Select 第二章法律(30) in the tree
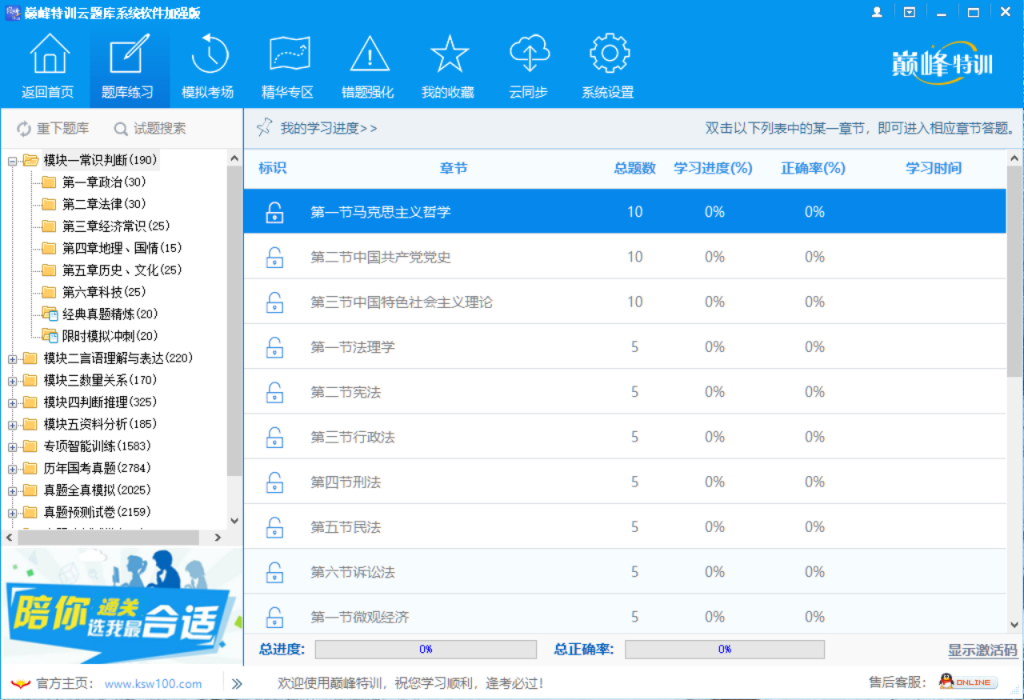 104,204
